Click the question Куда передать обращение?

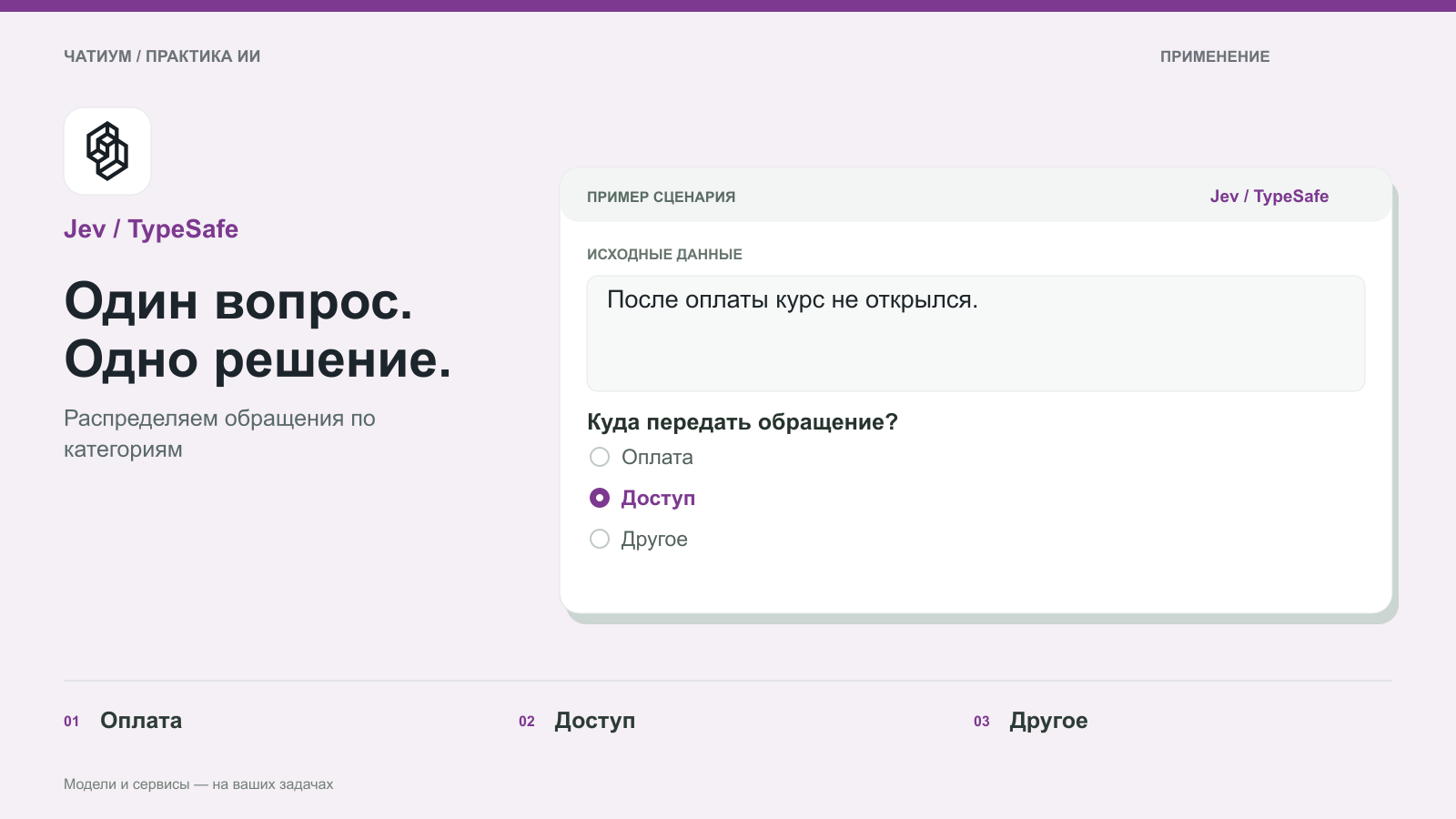click(743, 422)
